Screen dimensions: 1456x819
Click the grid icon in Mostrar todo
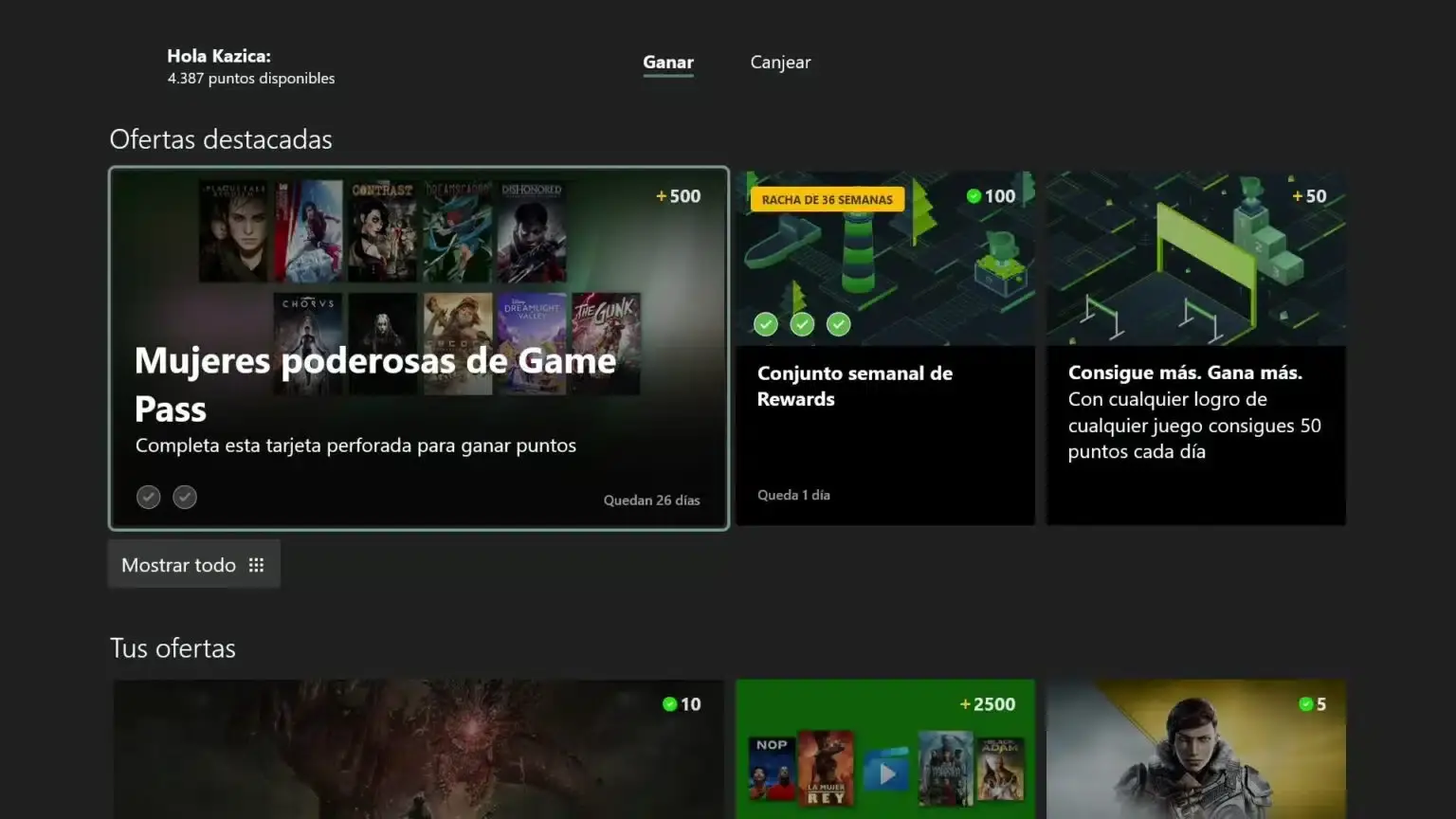pyautogui.click(x=256, y=565)
